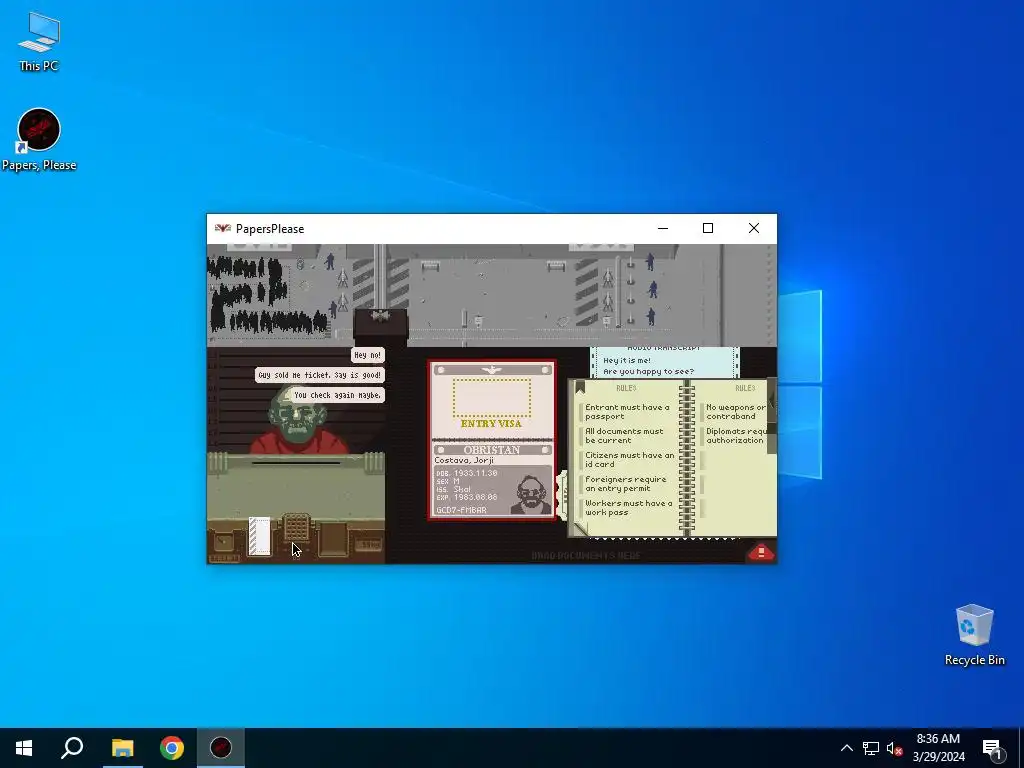Click the rule "No weapons or contraband"

(x=735, y=411)
